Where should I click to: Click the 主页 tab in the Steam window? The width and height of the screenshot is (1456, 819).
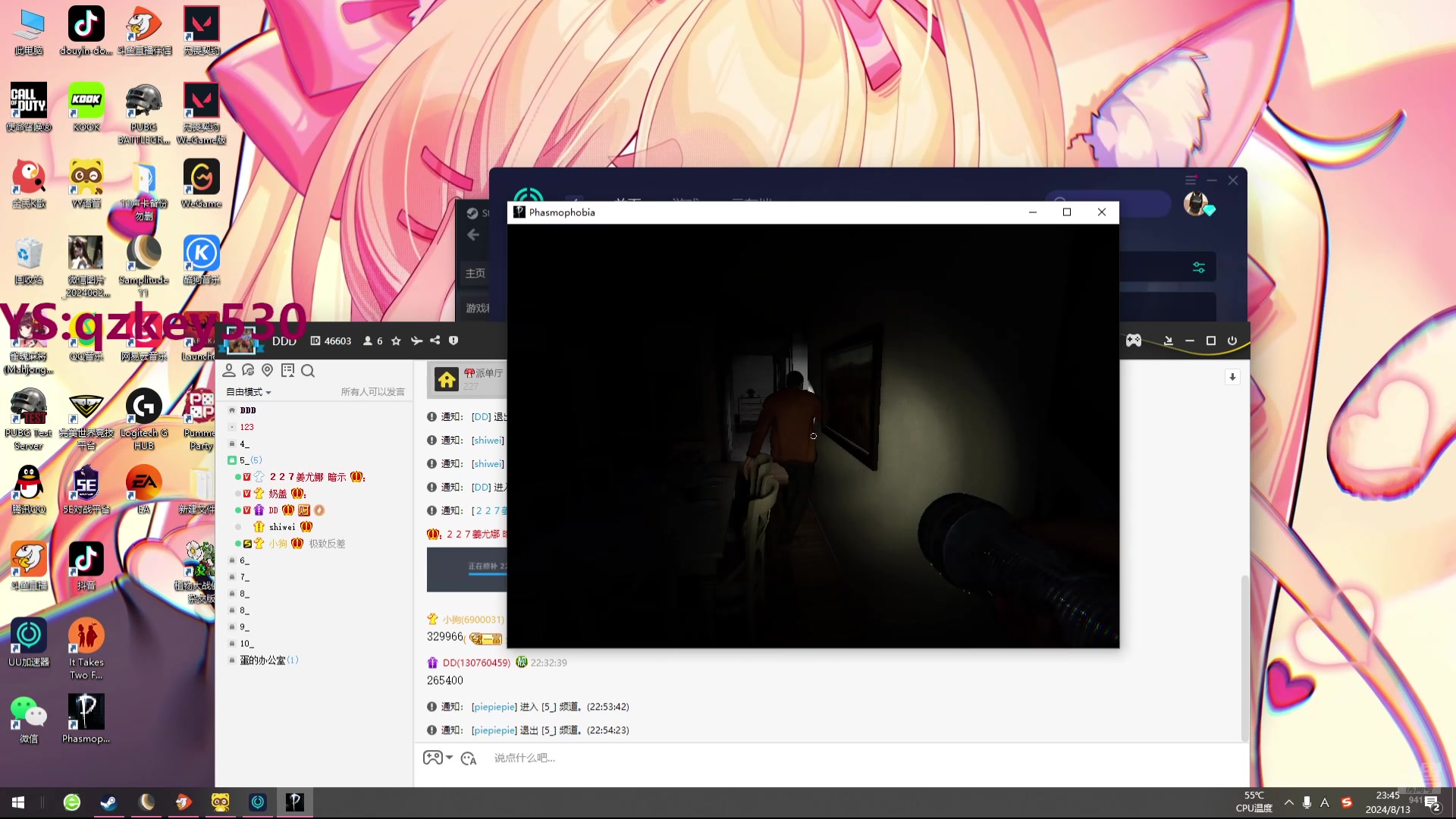[475, 273]
